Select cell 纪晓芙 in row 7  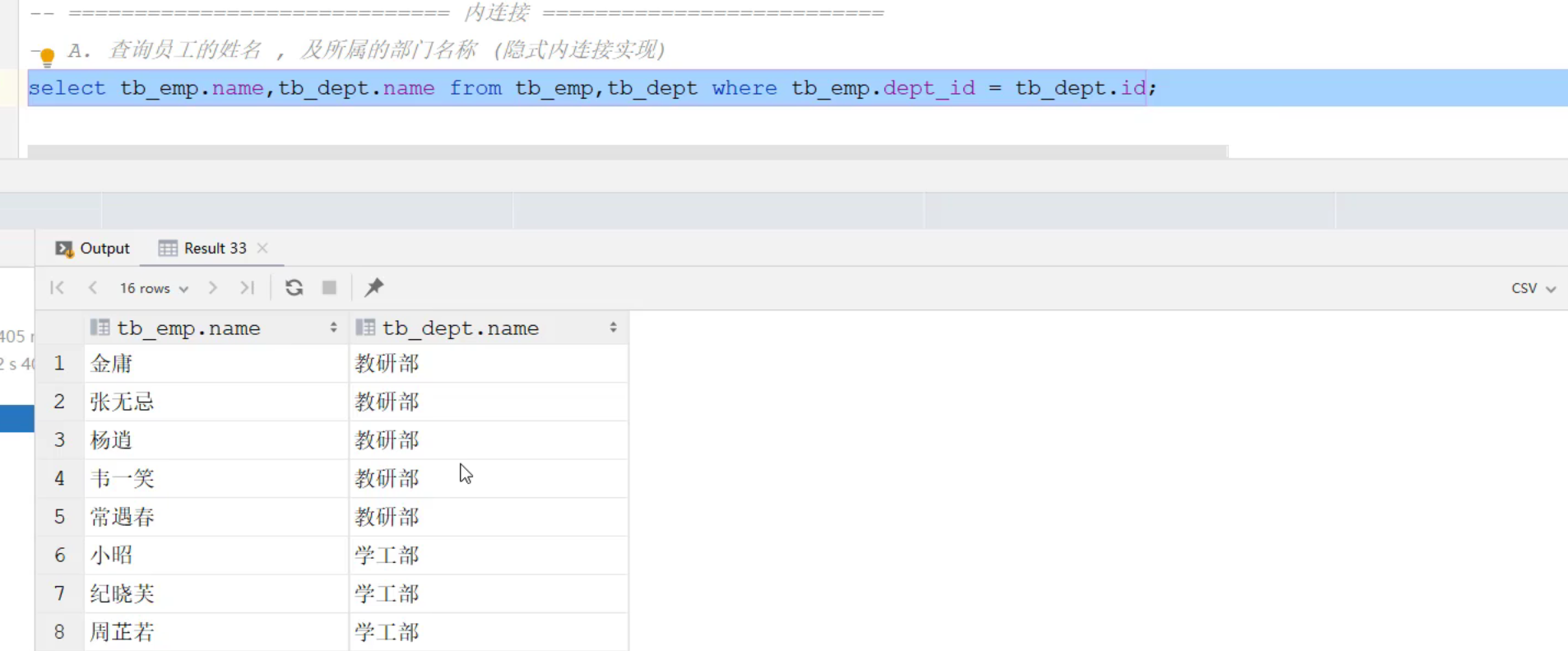point(216,593)
